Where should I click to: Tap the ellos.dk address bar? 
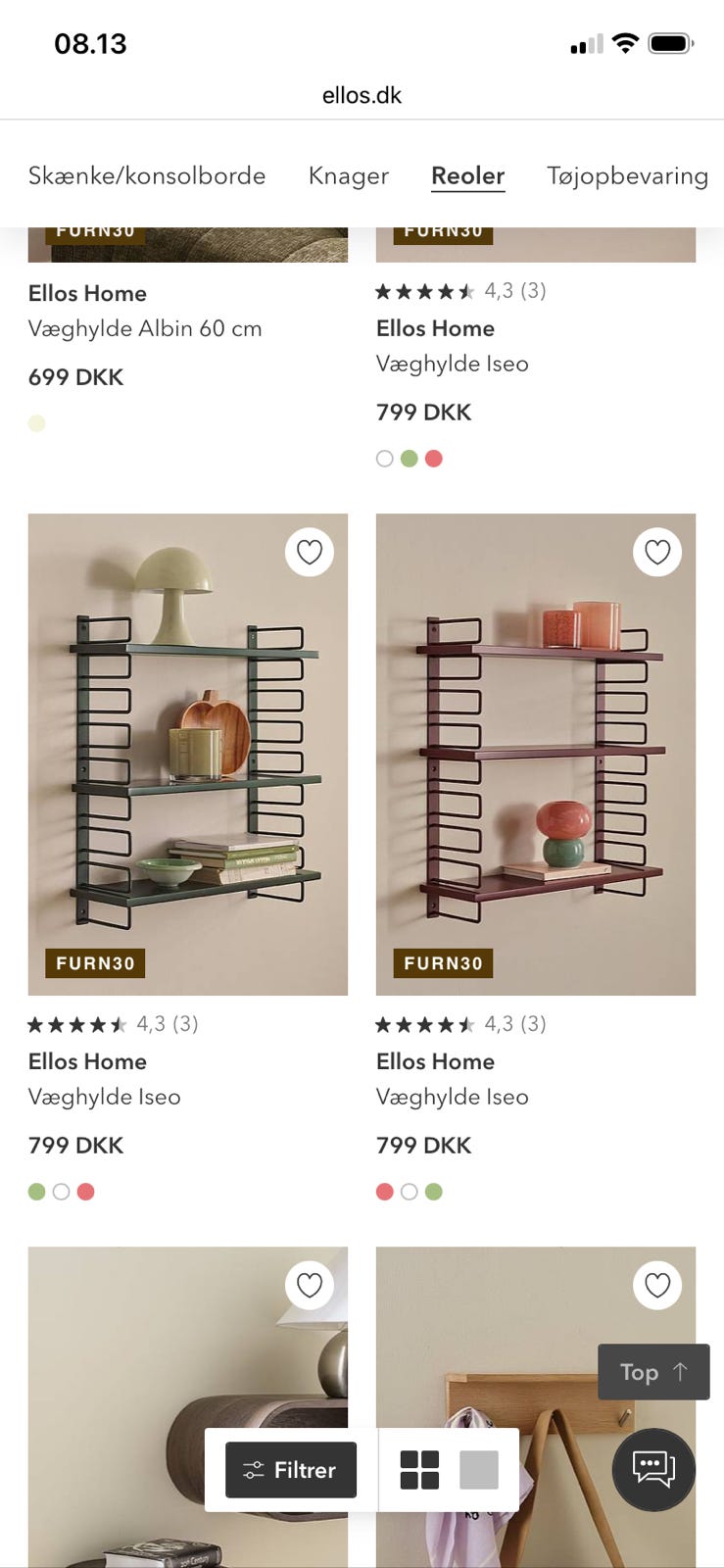[x=362, y=95]
